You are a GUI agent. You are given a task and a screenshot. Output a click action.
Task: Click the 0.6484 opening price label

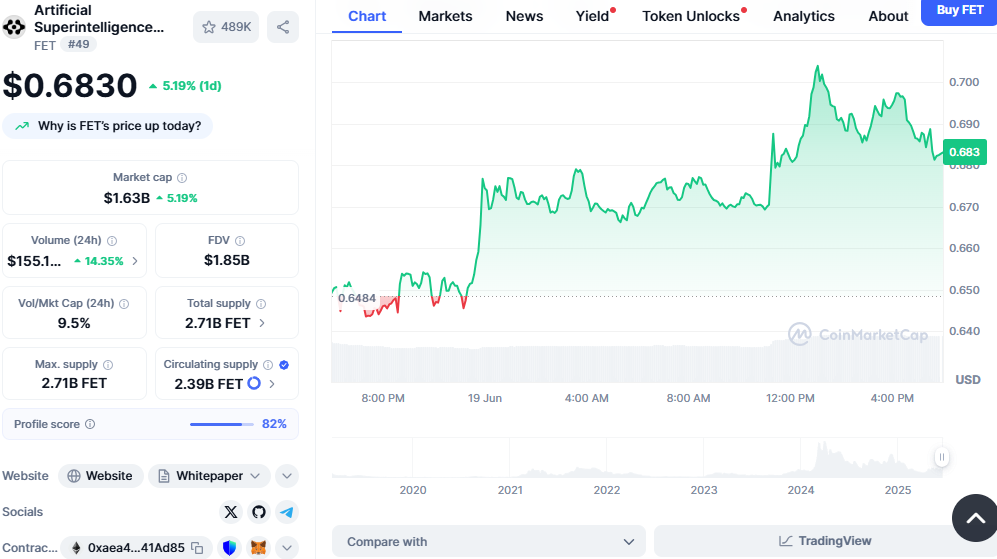357,298
